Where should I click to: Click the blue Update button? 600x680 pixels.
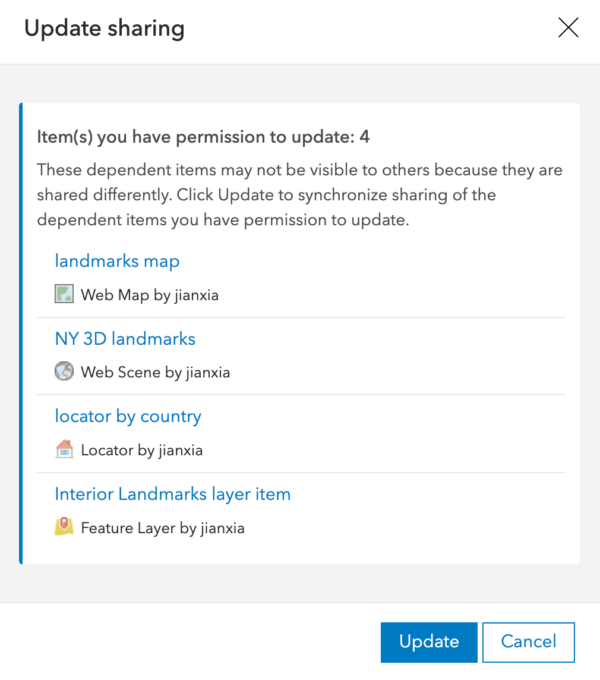point(429,642)
